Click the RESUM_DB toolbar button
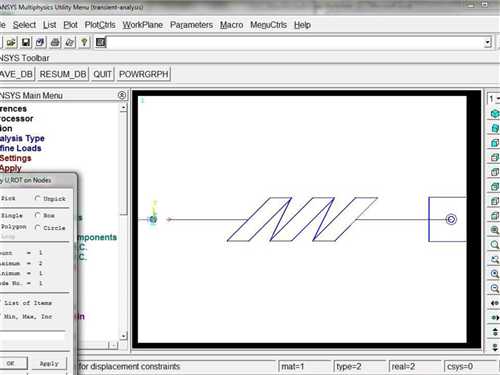500x375 pixels. click(x=63, y=74)
